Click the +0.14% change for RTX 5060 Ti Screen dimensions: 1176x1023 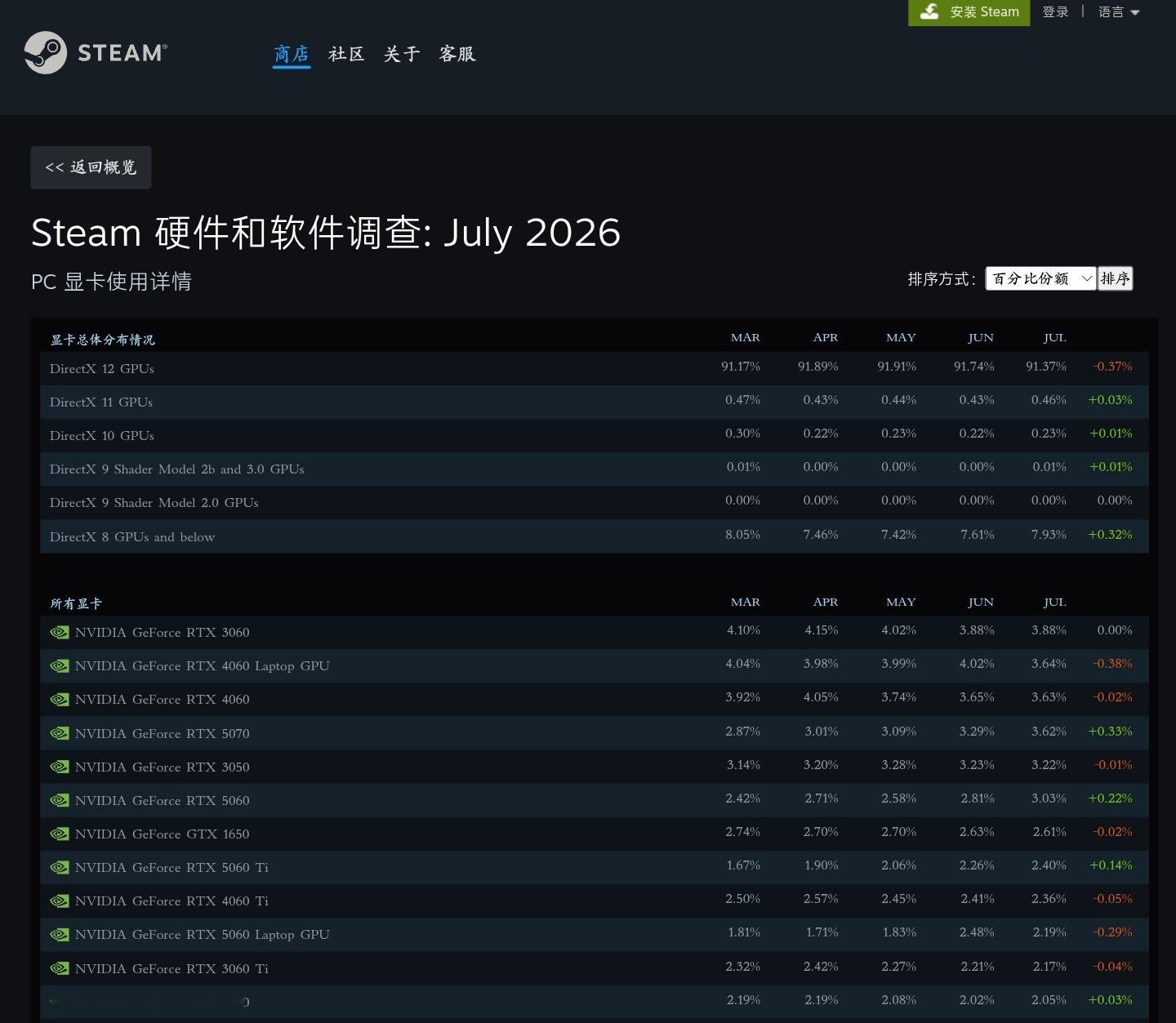point(1110,865)
